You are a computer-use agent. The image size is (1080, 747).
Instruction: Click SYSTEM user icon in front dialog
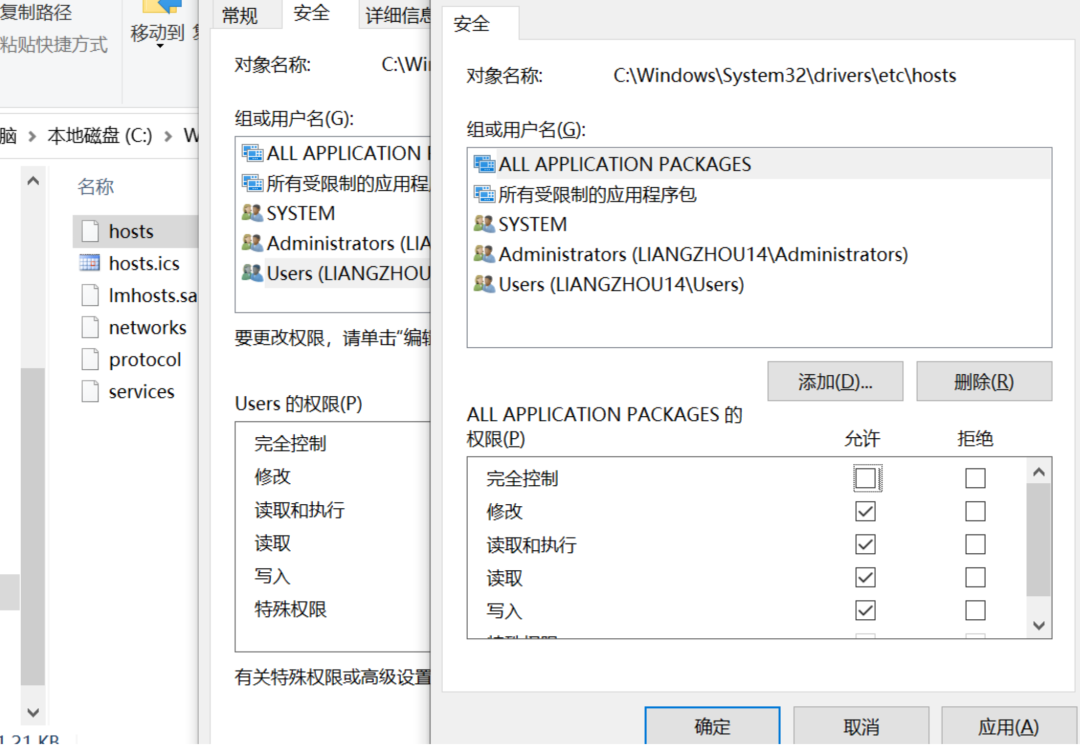click(484, 224)
